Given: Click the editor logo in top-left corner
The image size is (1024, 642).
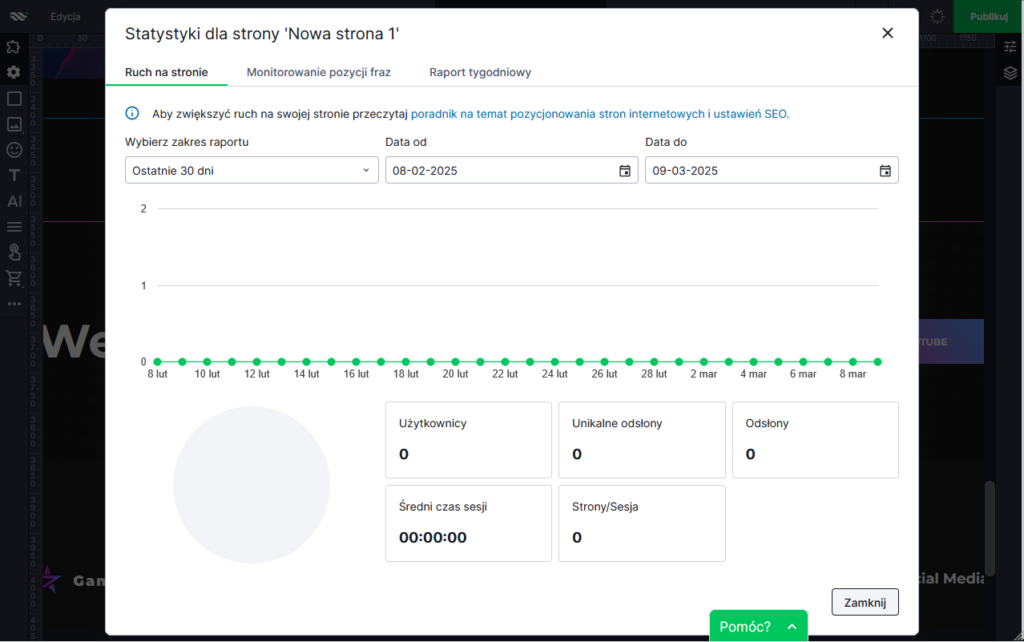Looking at the screenshot, I should (x=18, y=16).
